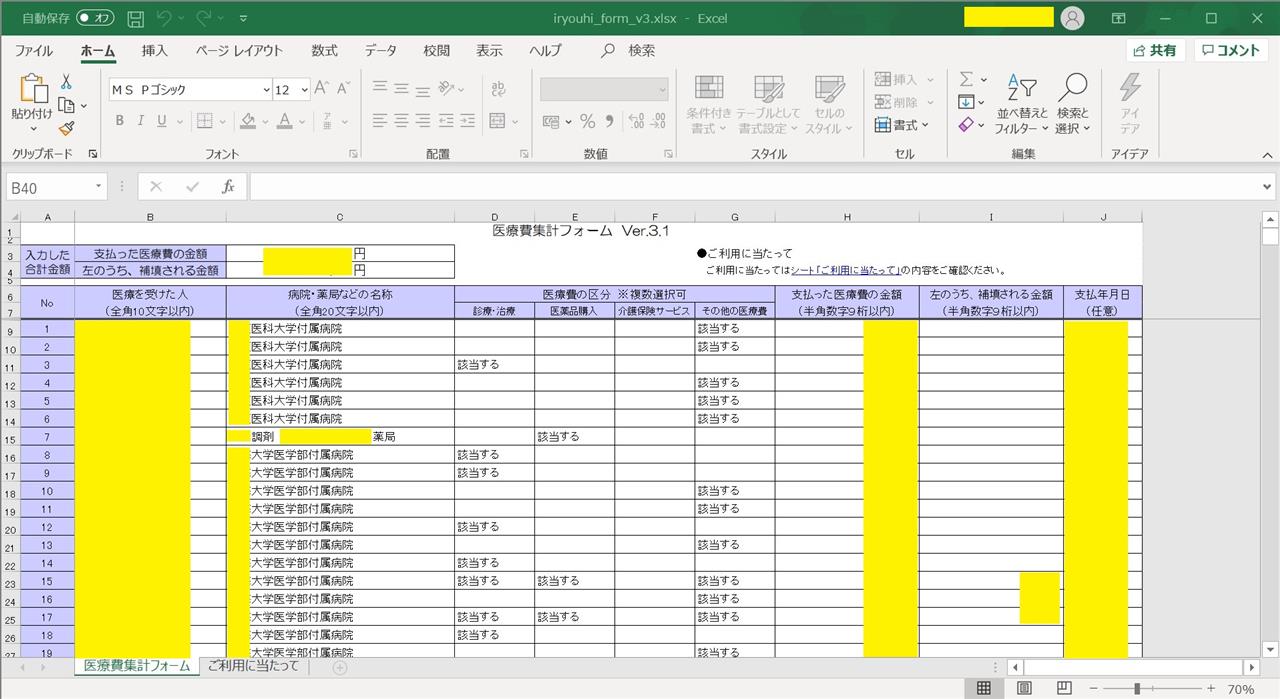Click Format as Table (テーブルとして書式設定)

[769, 103]
